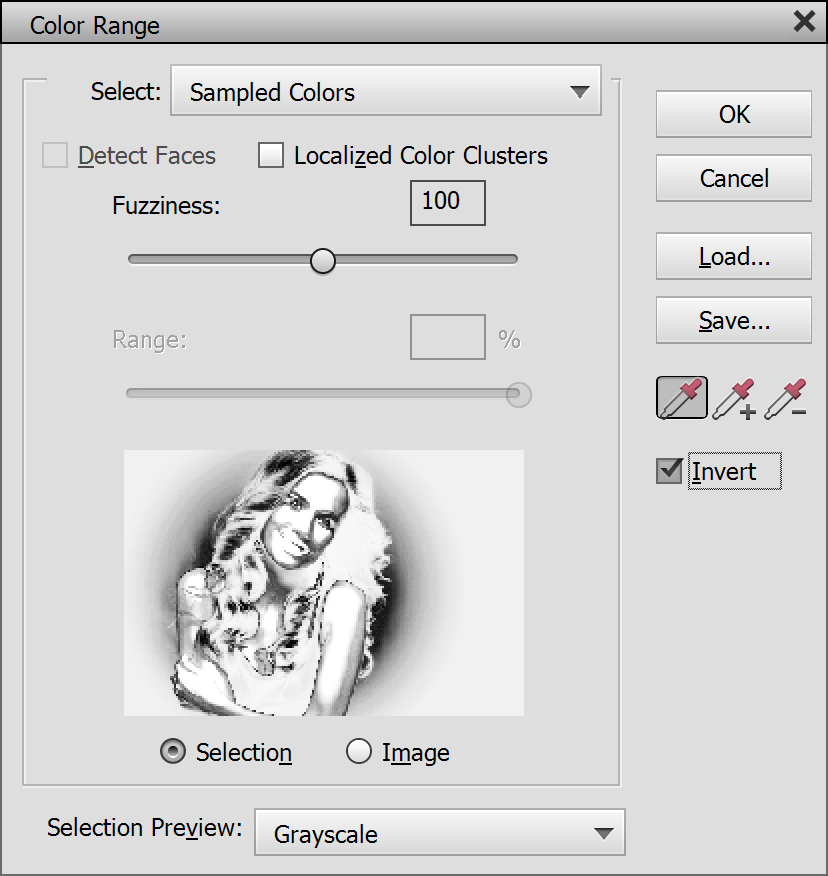
Task: Click the Range slider handle
Action: tap(518, 394)
